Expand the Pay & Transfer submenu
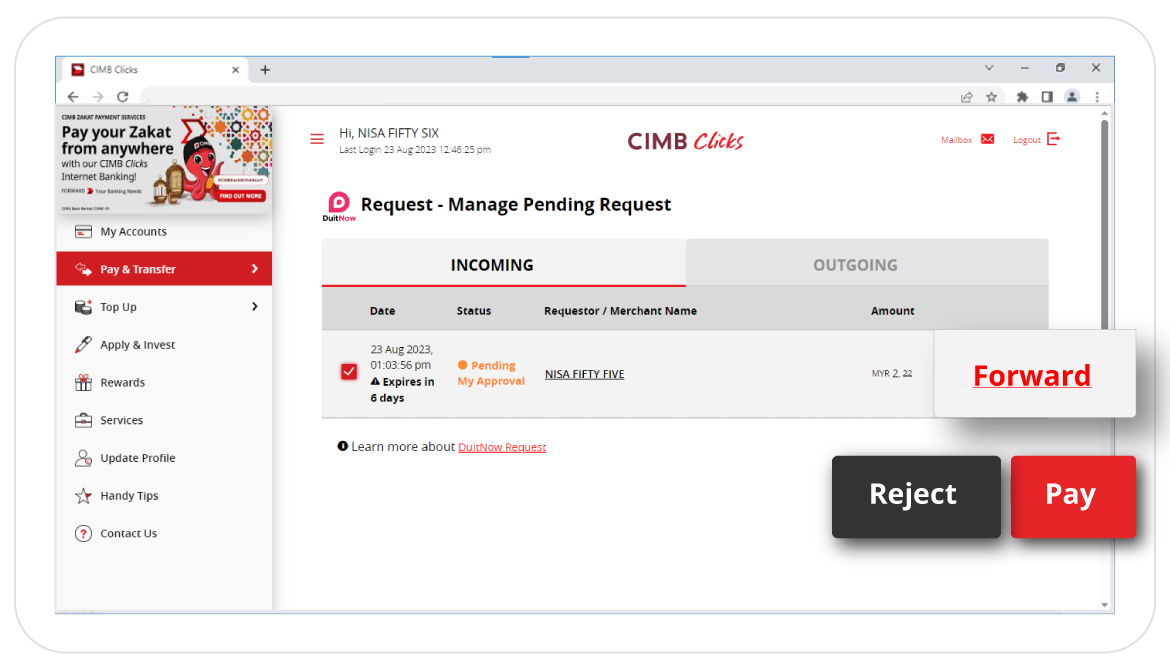 [254, 269]
